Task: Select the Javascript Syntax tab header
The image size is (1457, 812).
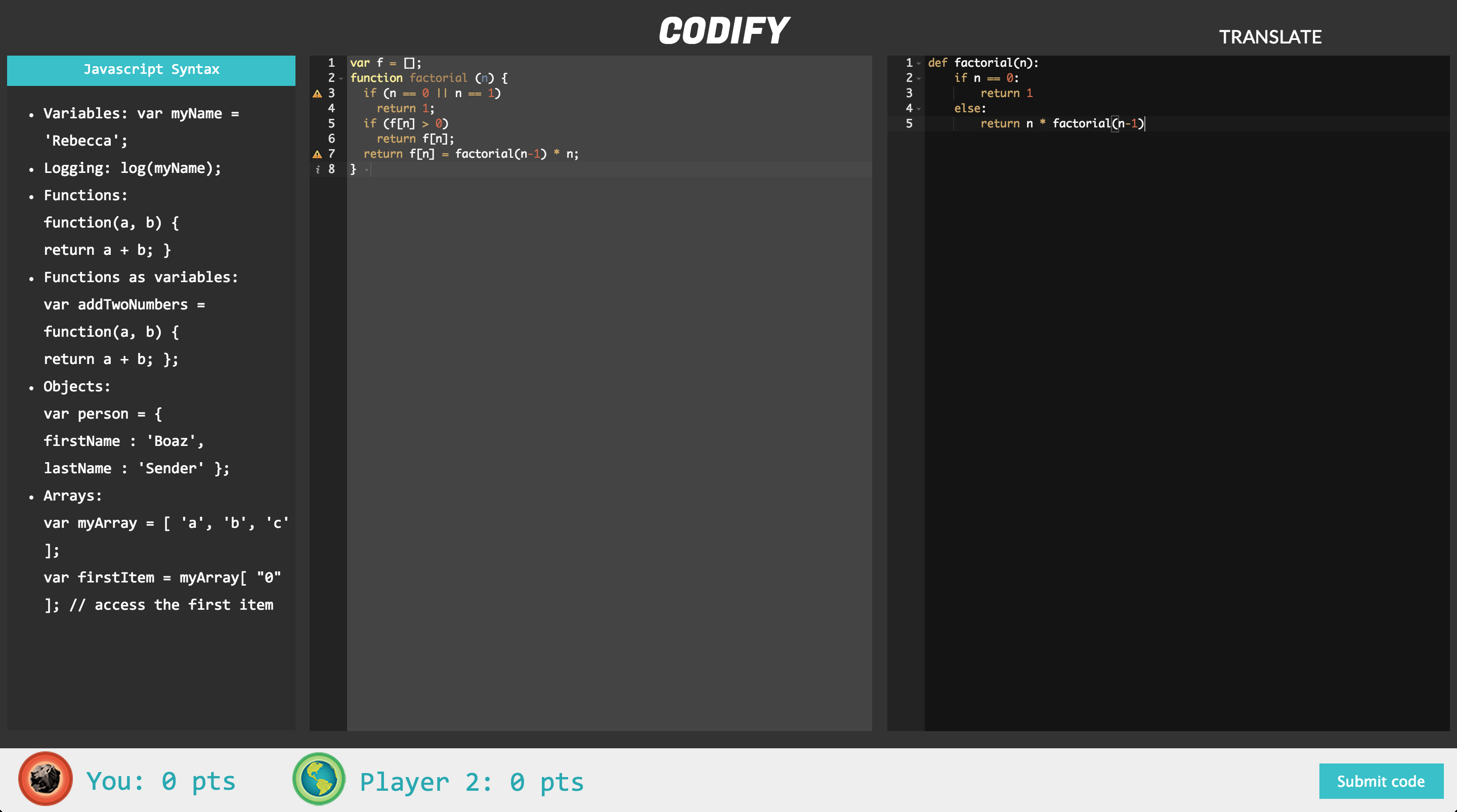Action: coord(151,70)
